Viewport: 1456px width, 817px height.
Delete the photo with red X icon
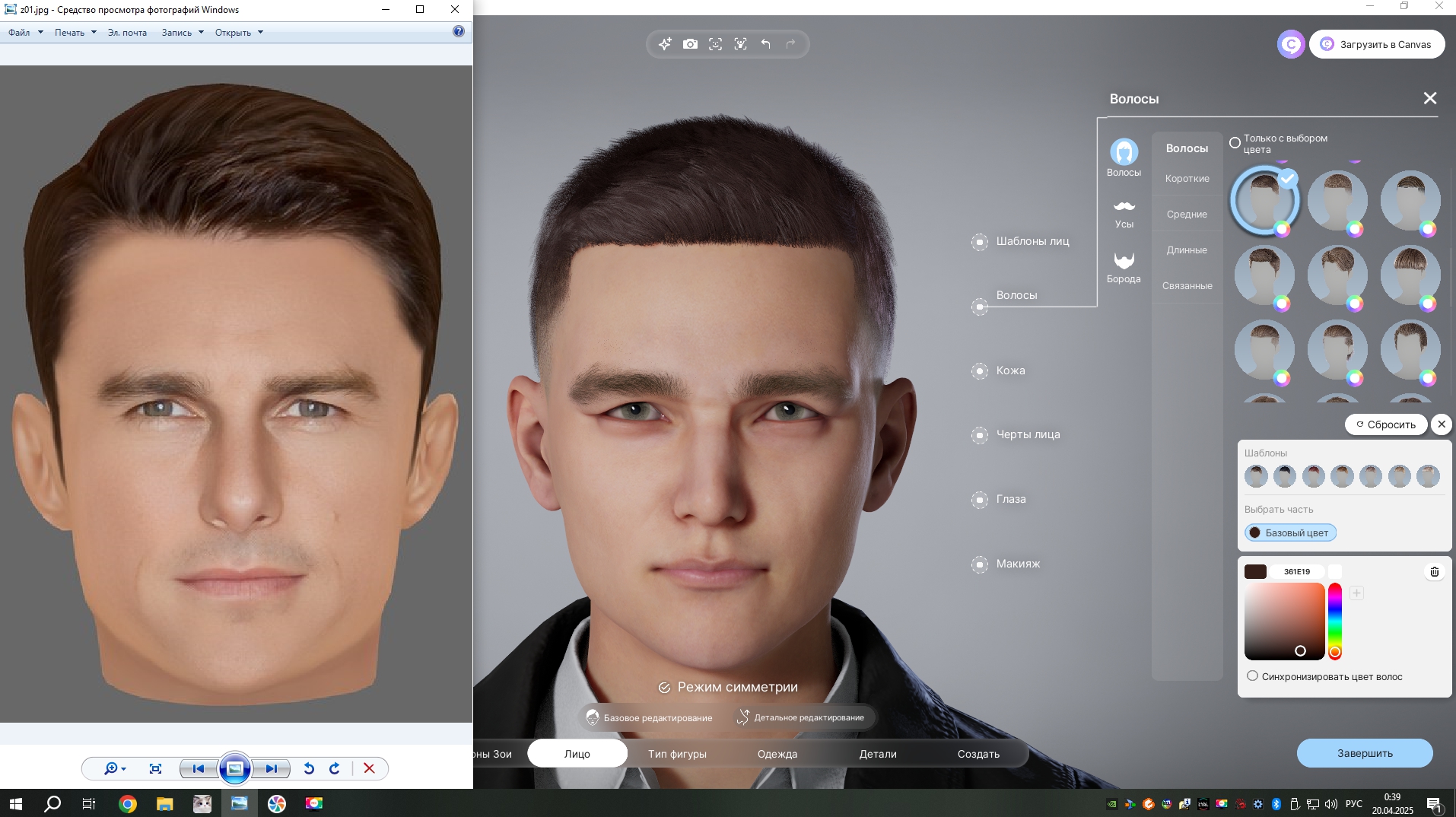(369, 768)
